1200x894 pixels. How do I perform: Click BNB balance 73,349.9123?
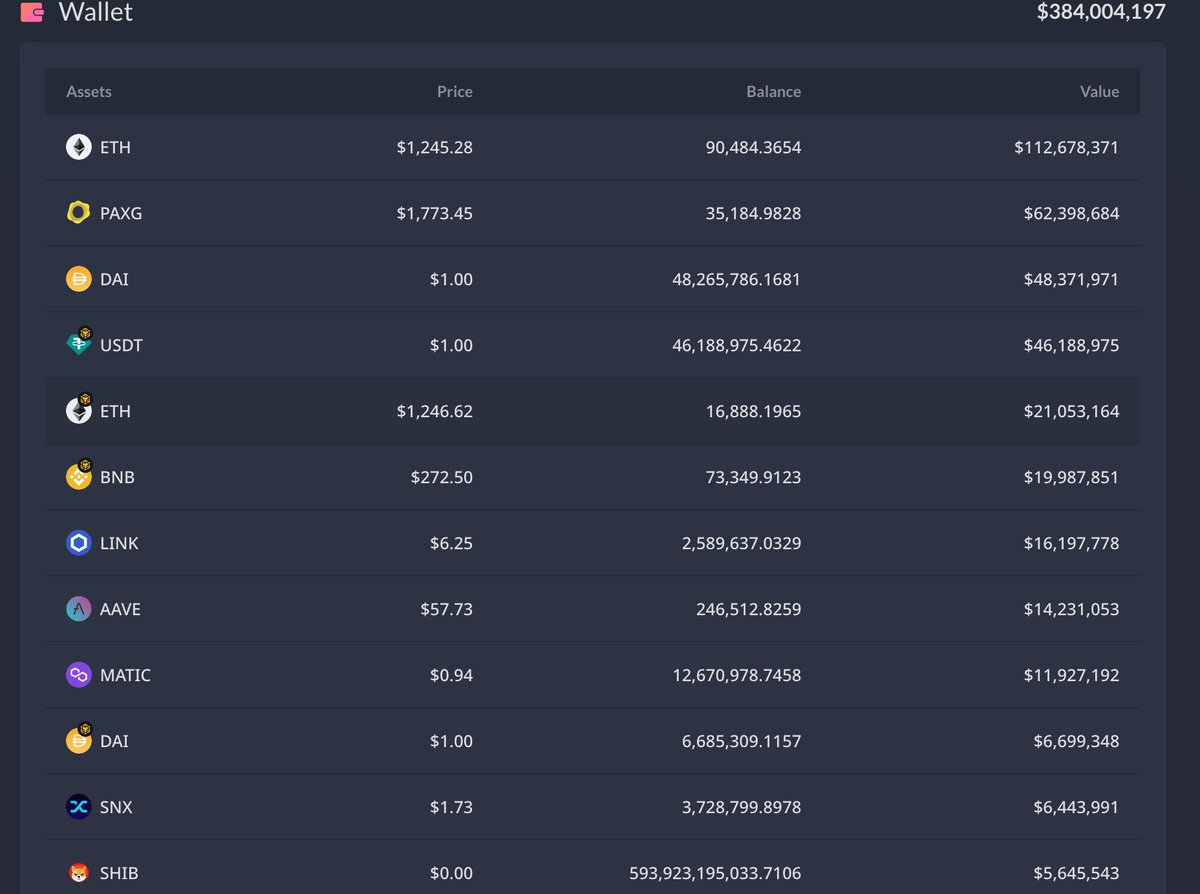(x=754, y=477)
